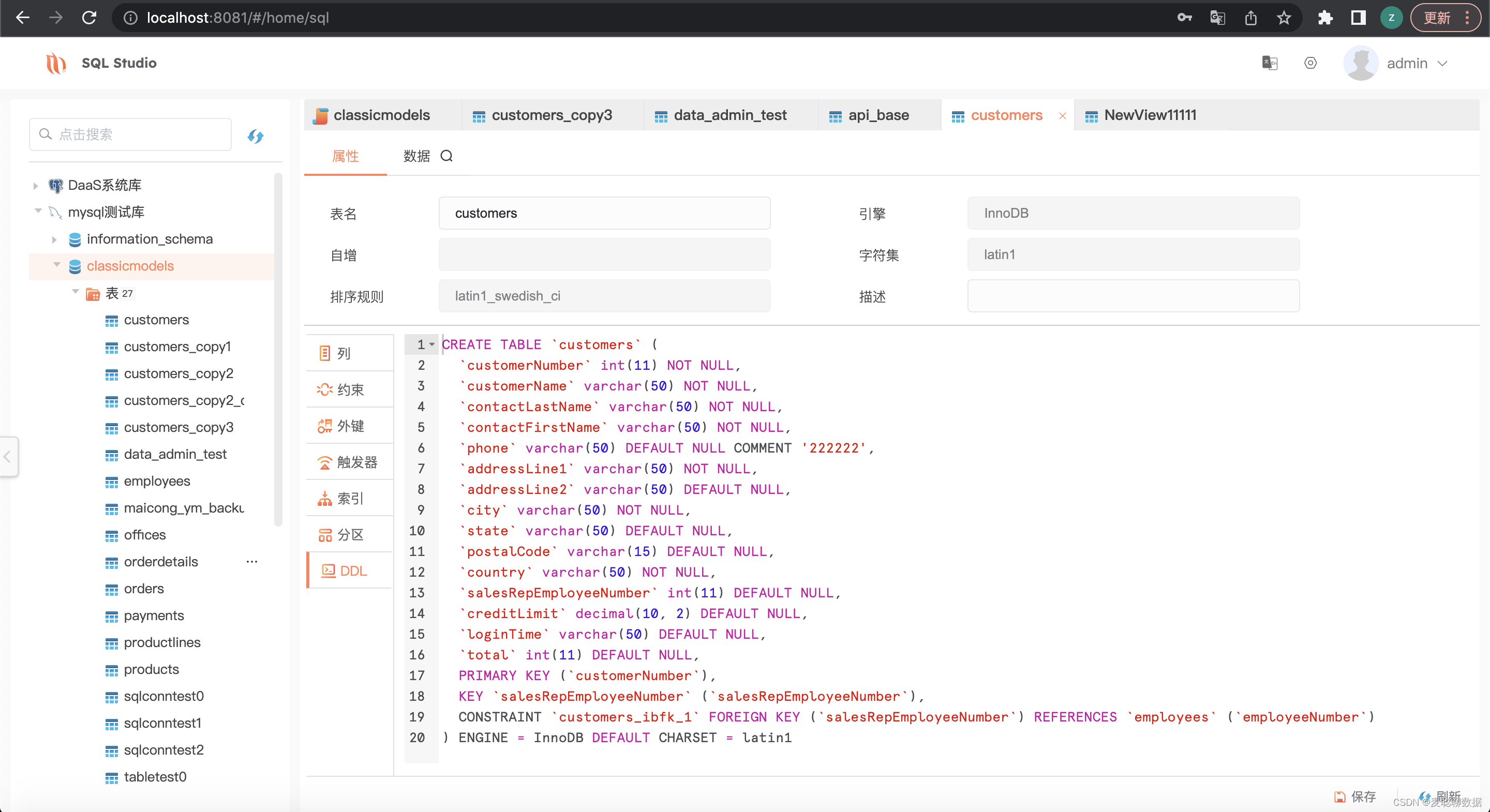Open the 约束 constraints section
The width and height of the screenshot is (1490, 812).
[x=350, y=389]
